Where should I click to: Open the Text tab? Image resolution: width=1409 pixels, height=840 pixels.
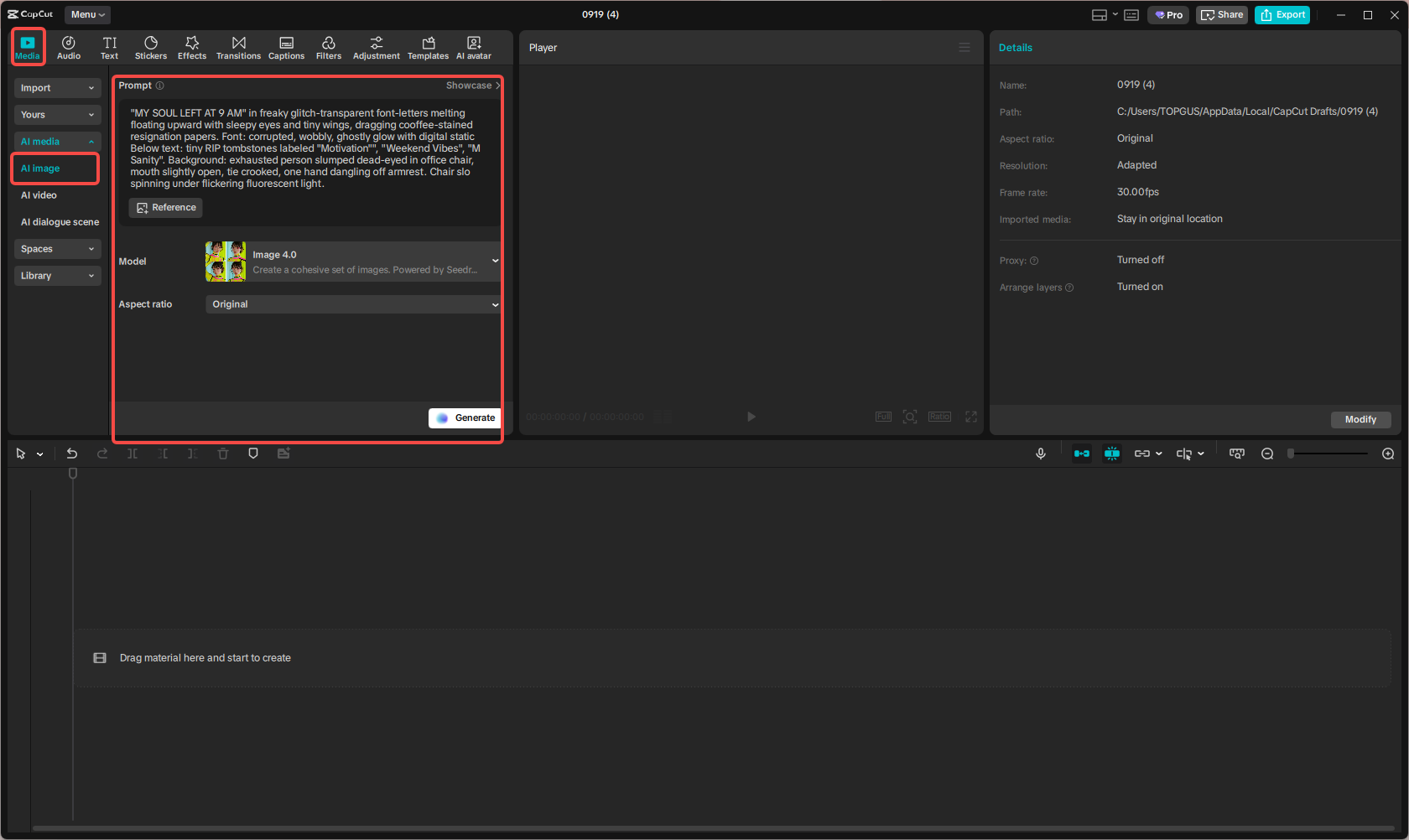[x=110, y=48]
